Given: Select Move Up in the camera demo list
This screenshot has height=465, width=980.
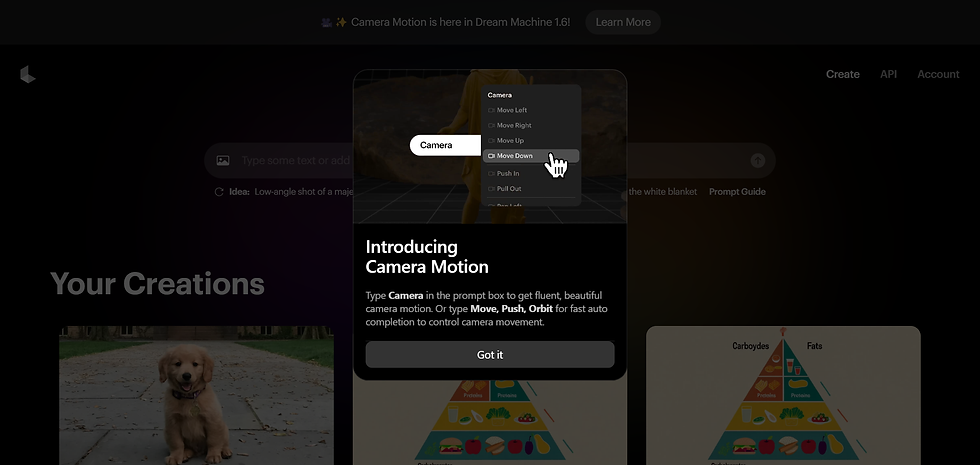Looking at the screenshot, I should coord(511,141).
